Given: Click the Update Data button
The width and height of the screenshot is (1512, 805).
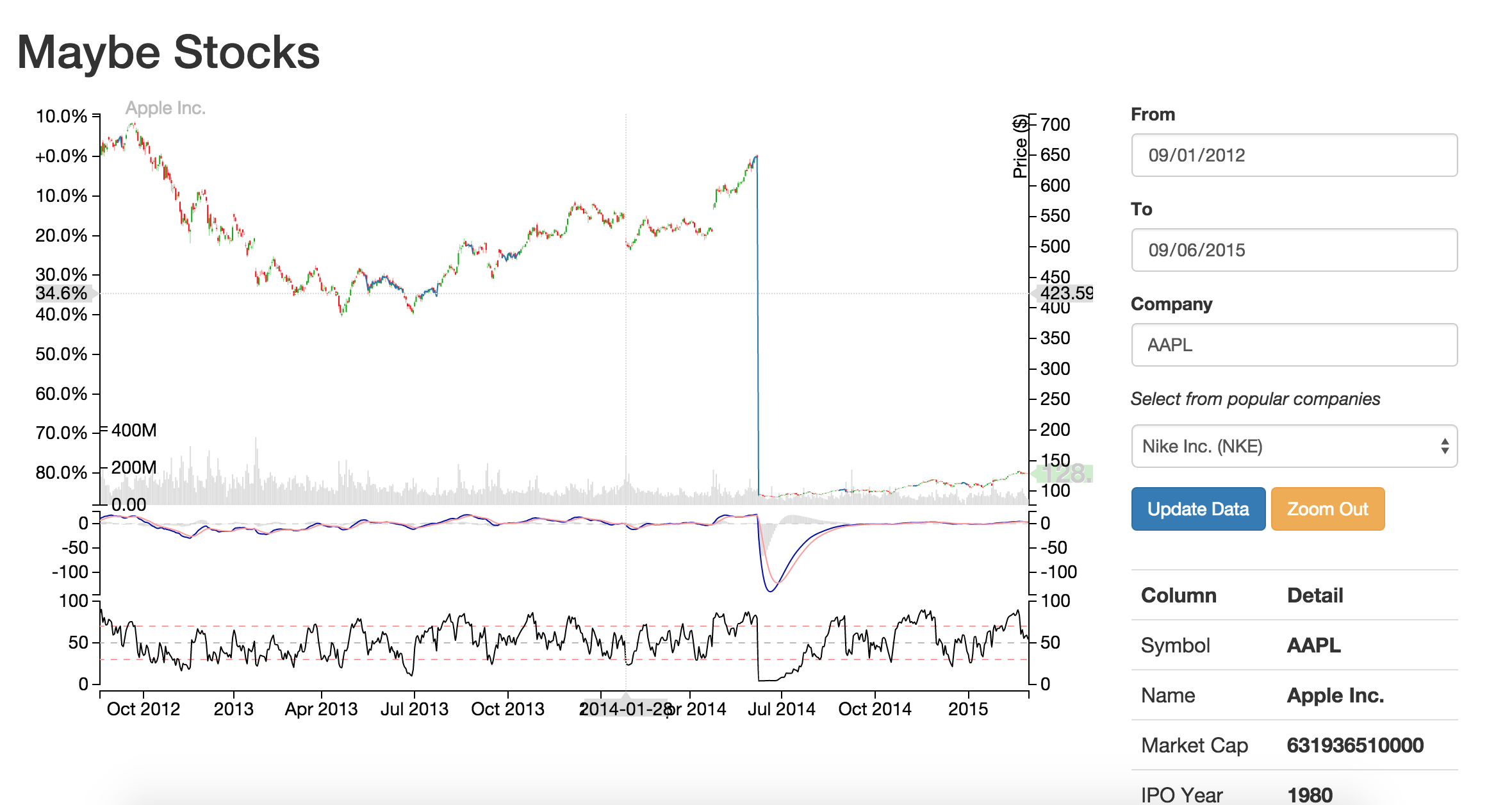Looking at the screenshot, I should (x=1197, y=509).
